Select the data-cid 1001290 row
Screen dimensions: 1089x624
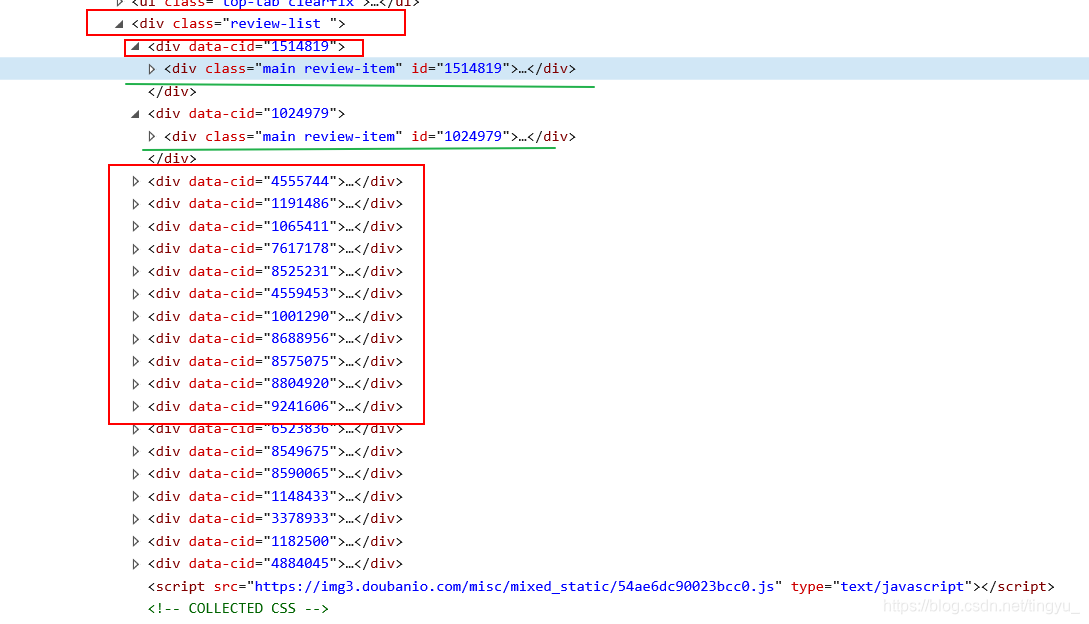[x=275, y=316]
